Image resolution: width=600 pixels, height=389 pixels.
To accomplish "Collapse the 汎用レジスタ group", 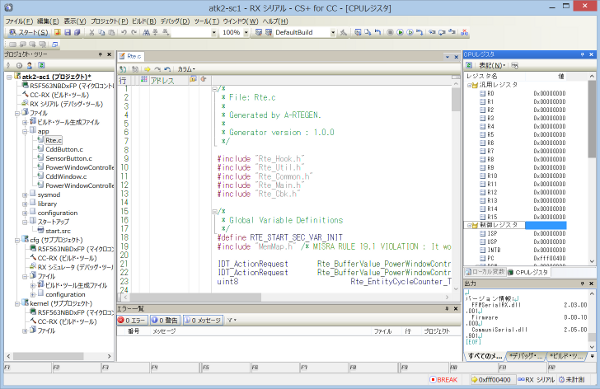I will pyautogui.click(x=469, y=85).
